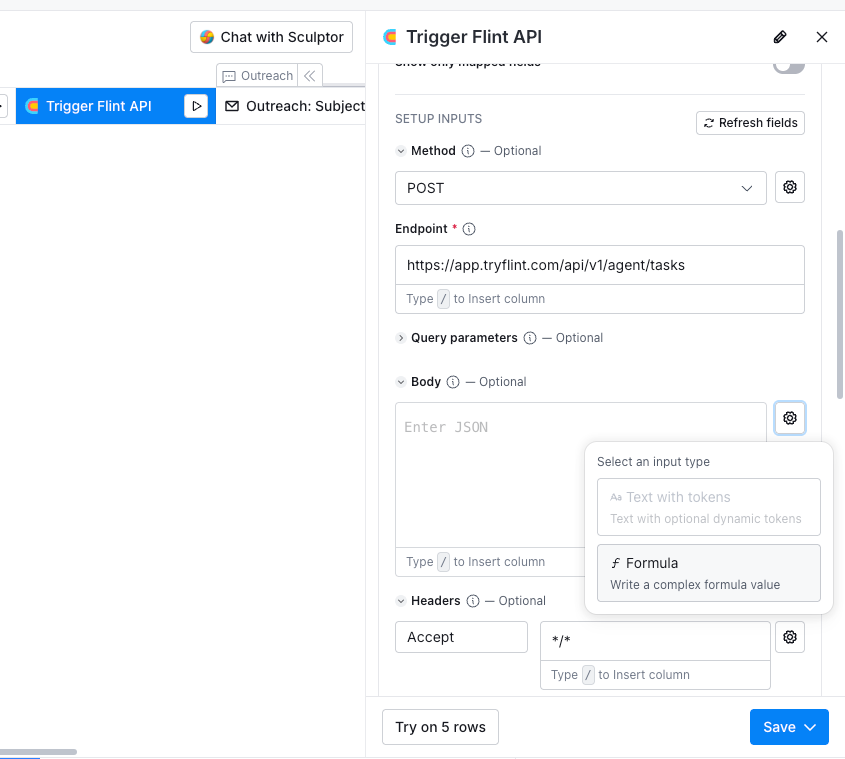Click the Try on 5 rows button
Screen dimensions: 845x759
440,727
